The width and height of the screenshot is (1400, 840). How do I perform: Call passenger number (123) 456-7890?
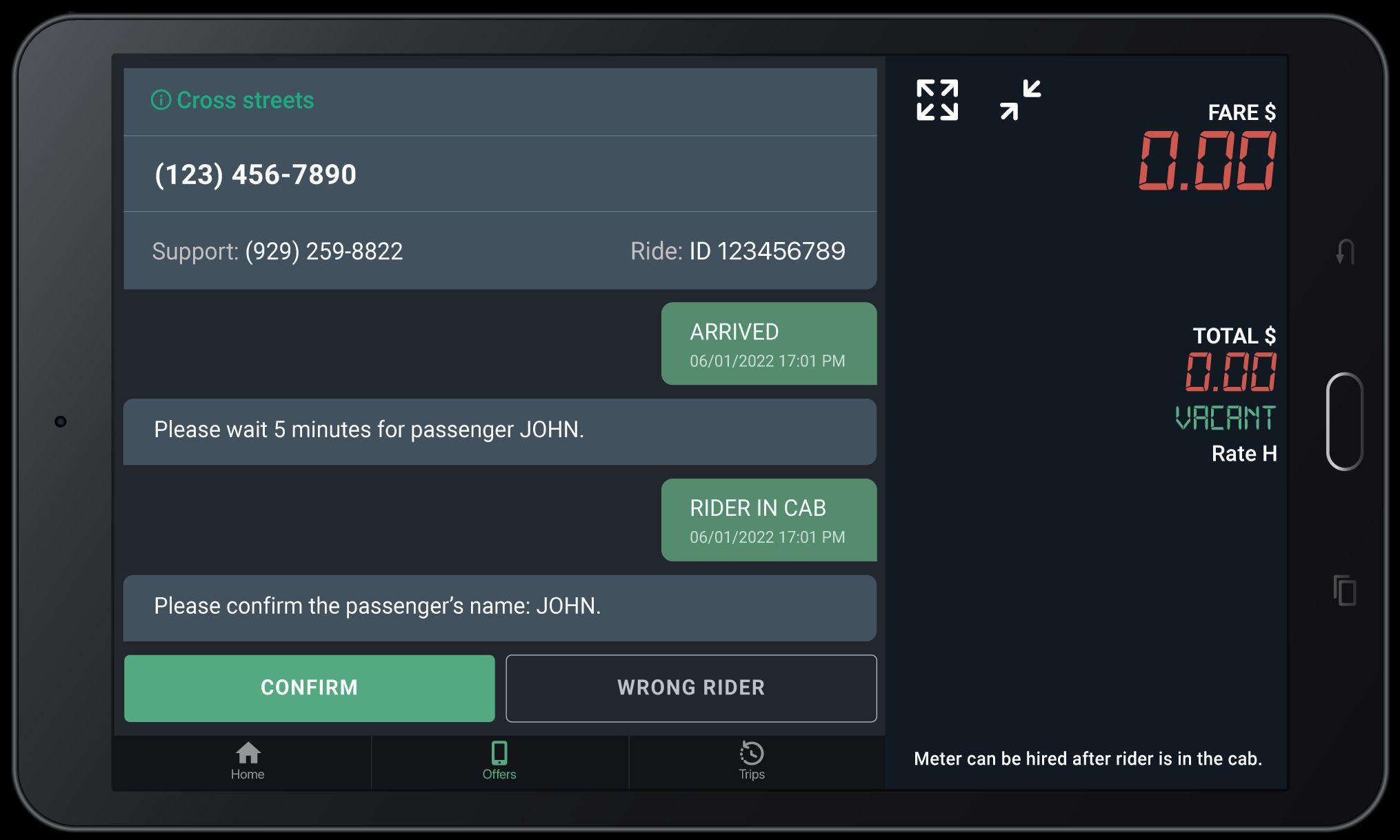pyautogui.click(x=255, y=174)
